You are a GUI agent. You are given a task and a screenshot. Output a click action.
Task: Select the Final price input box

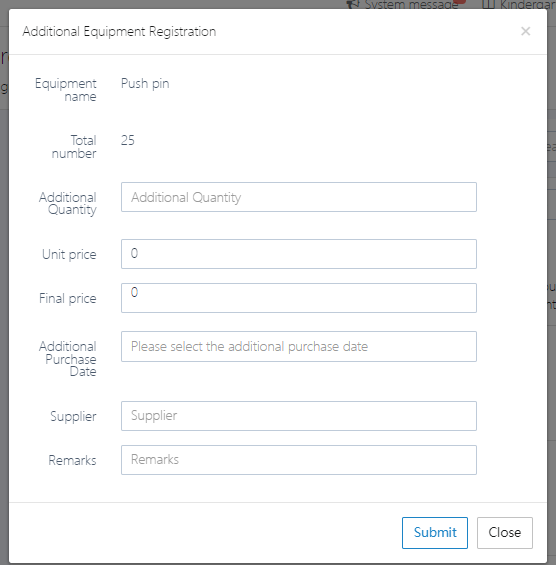(x=299, y=298)
